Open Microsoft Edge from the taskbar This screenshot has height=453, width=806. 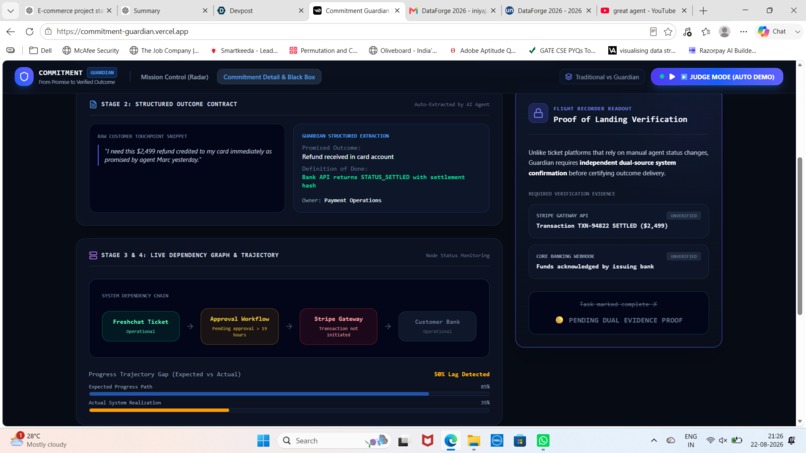point(450,441)
